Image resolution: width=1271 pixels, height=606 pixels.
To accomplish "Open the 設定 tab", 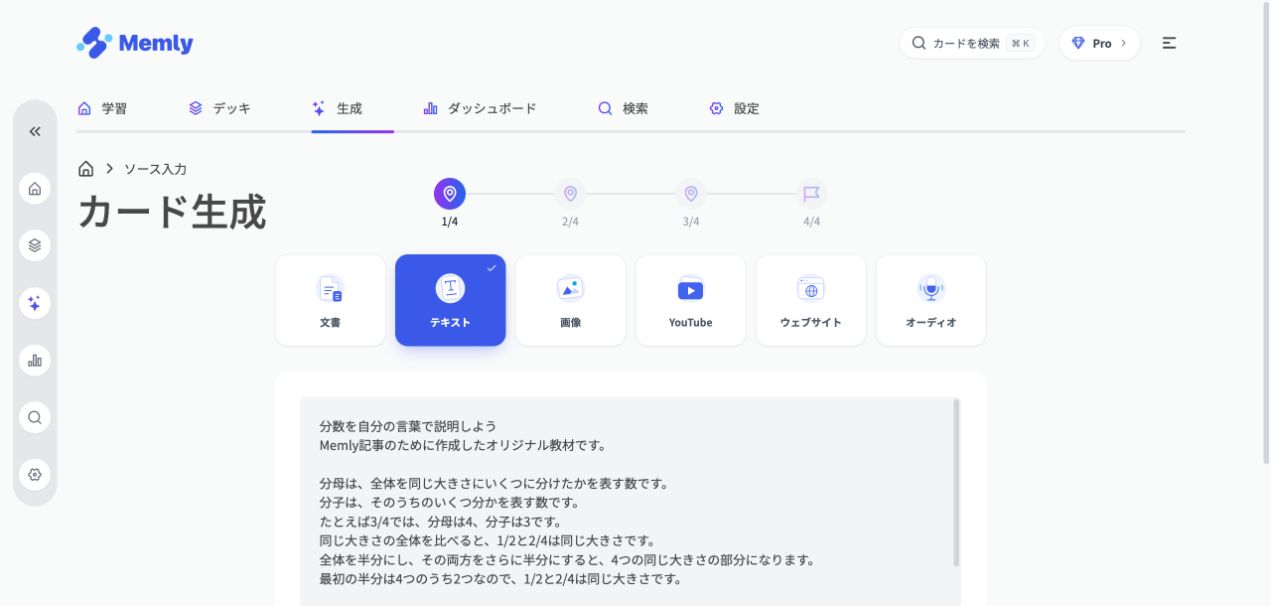I will [734, 108].
